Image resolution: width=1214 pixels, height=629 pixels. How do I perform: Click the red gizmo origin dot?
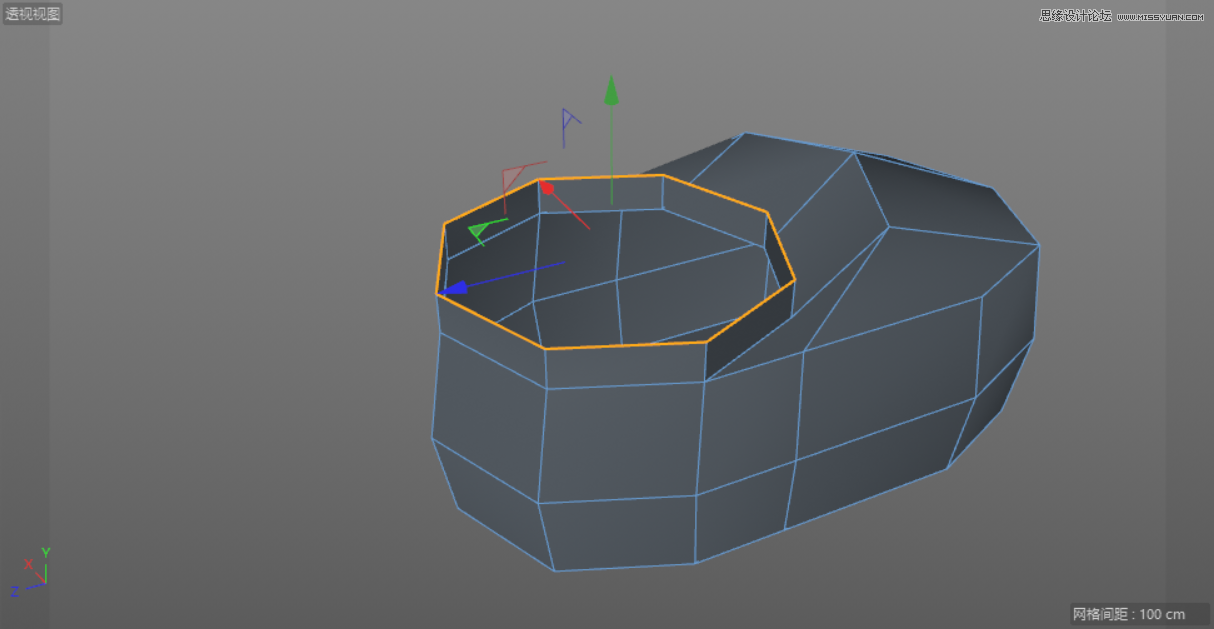[547, 185]
